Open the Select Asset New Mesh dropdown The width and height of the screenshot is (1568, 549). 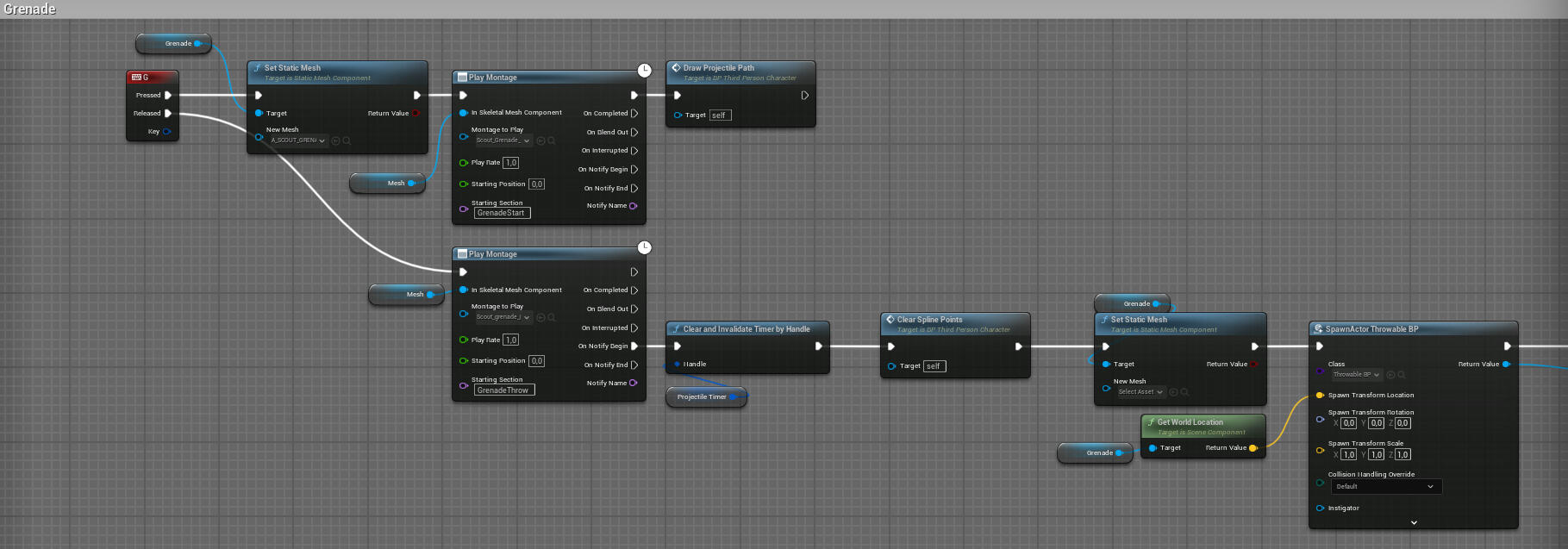1140,392
